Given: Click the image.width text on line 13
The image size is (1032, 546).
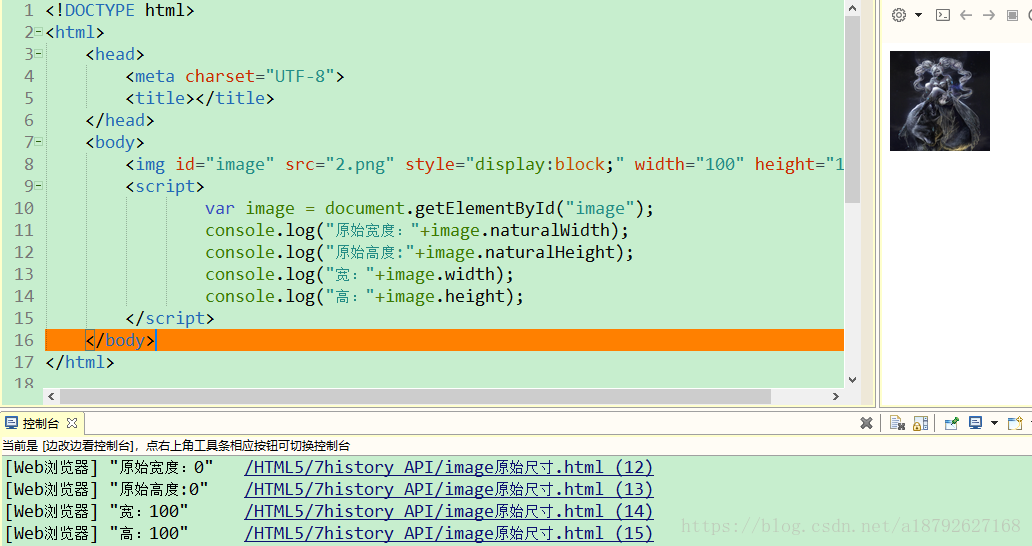Looking at the screenshot, I should pyautogui.click(x=440, y=274).
